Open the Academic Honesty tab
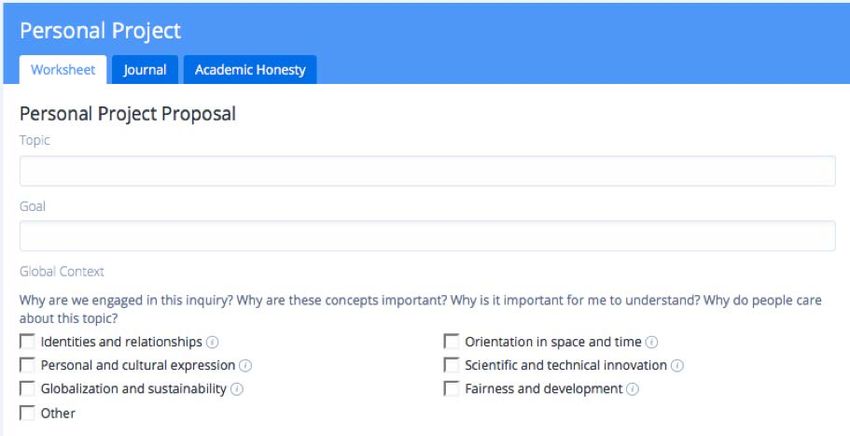This screenshot has height=436, width=850. pos(250,70)
